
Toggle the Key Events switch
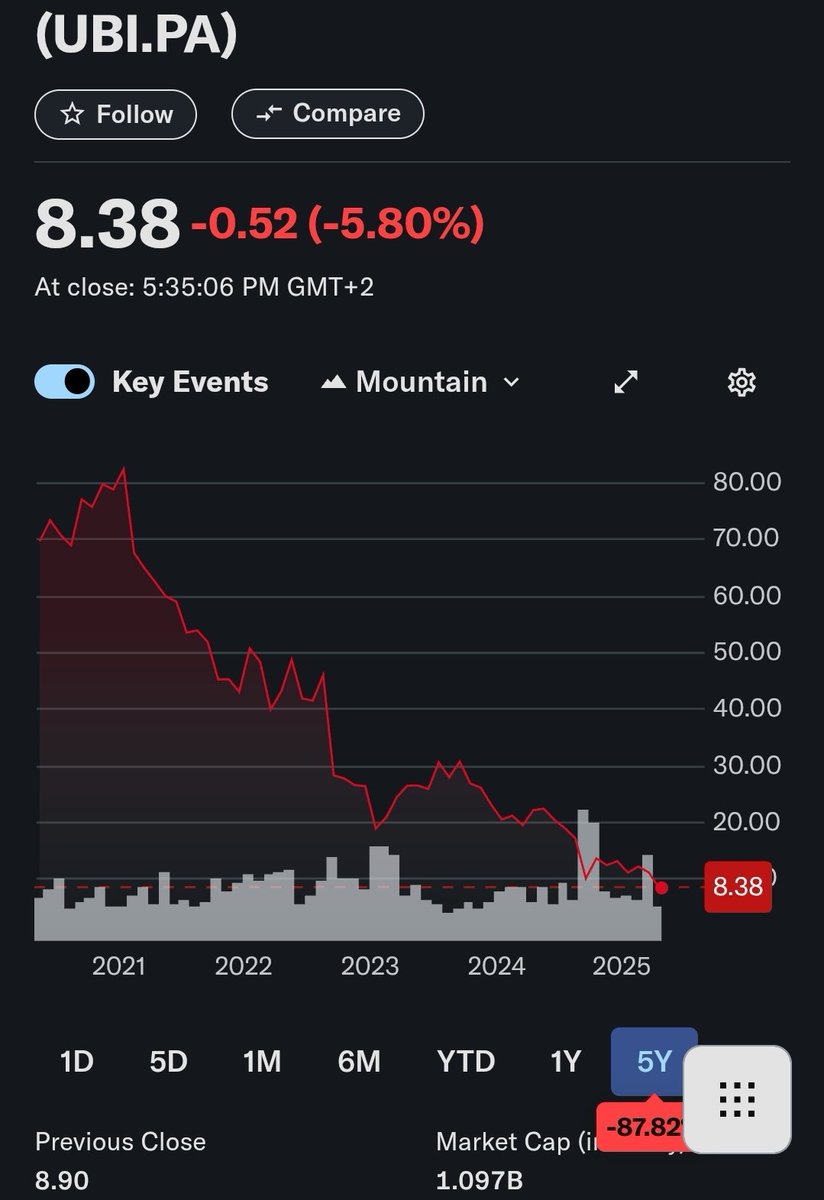pos(65,382)
